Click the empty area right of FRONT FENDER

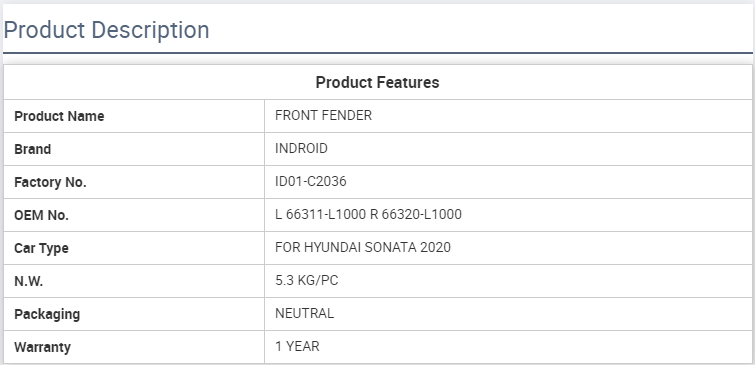coord(561,116)
